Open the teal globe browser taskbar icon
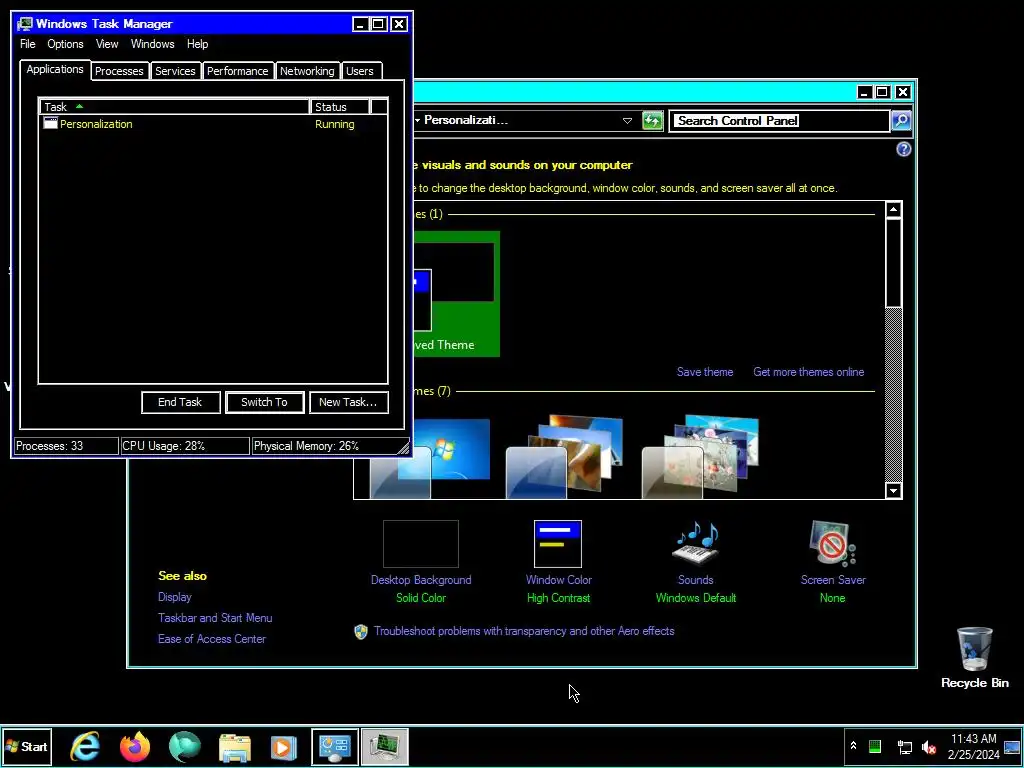Image resolution: width=1024 pixels, height=768 pixels. 185,746
